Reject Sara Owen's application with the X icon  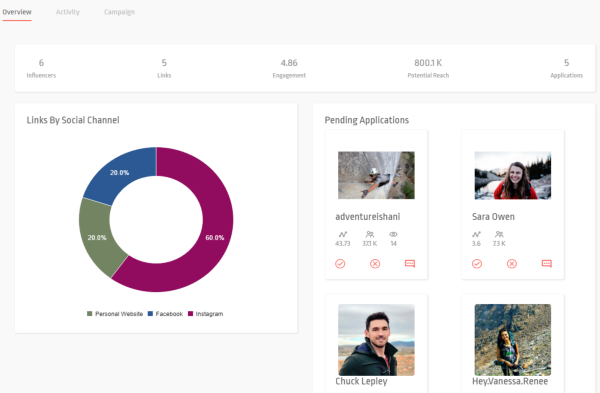(512, 264)
